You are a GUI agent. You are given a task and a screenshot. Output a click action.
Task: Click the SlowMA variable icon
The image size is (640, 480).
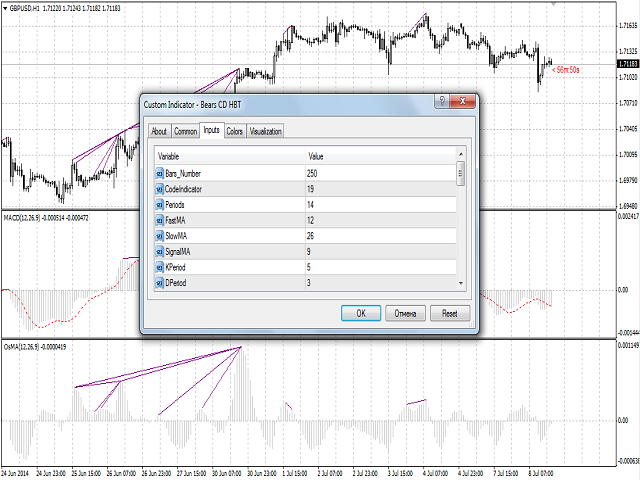[159, 236]
